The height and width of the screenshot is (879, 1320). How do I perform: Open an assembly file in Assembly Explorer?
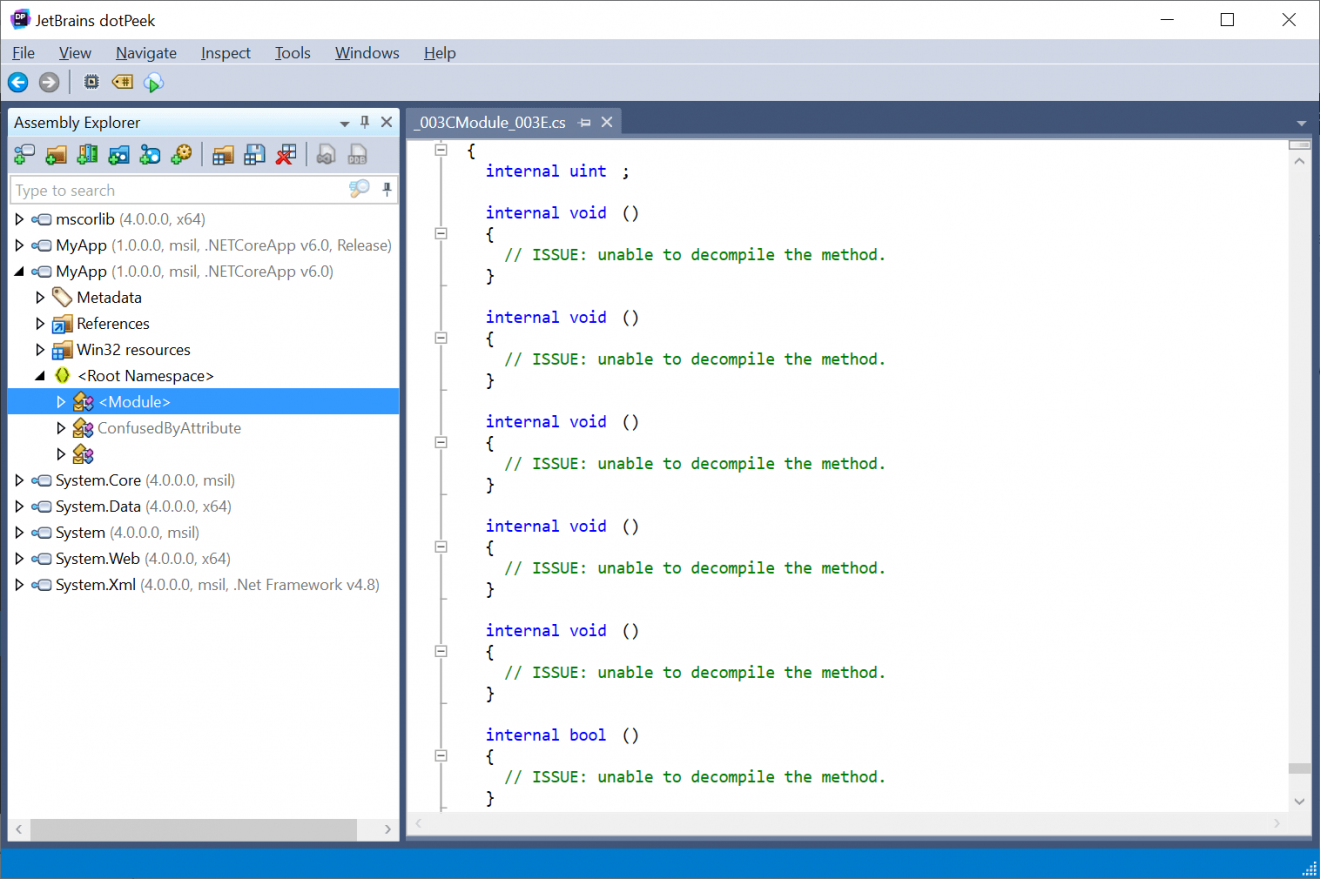coord(23,154)
